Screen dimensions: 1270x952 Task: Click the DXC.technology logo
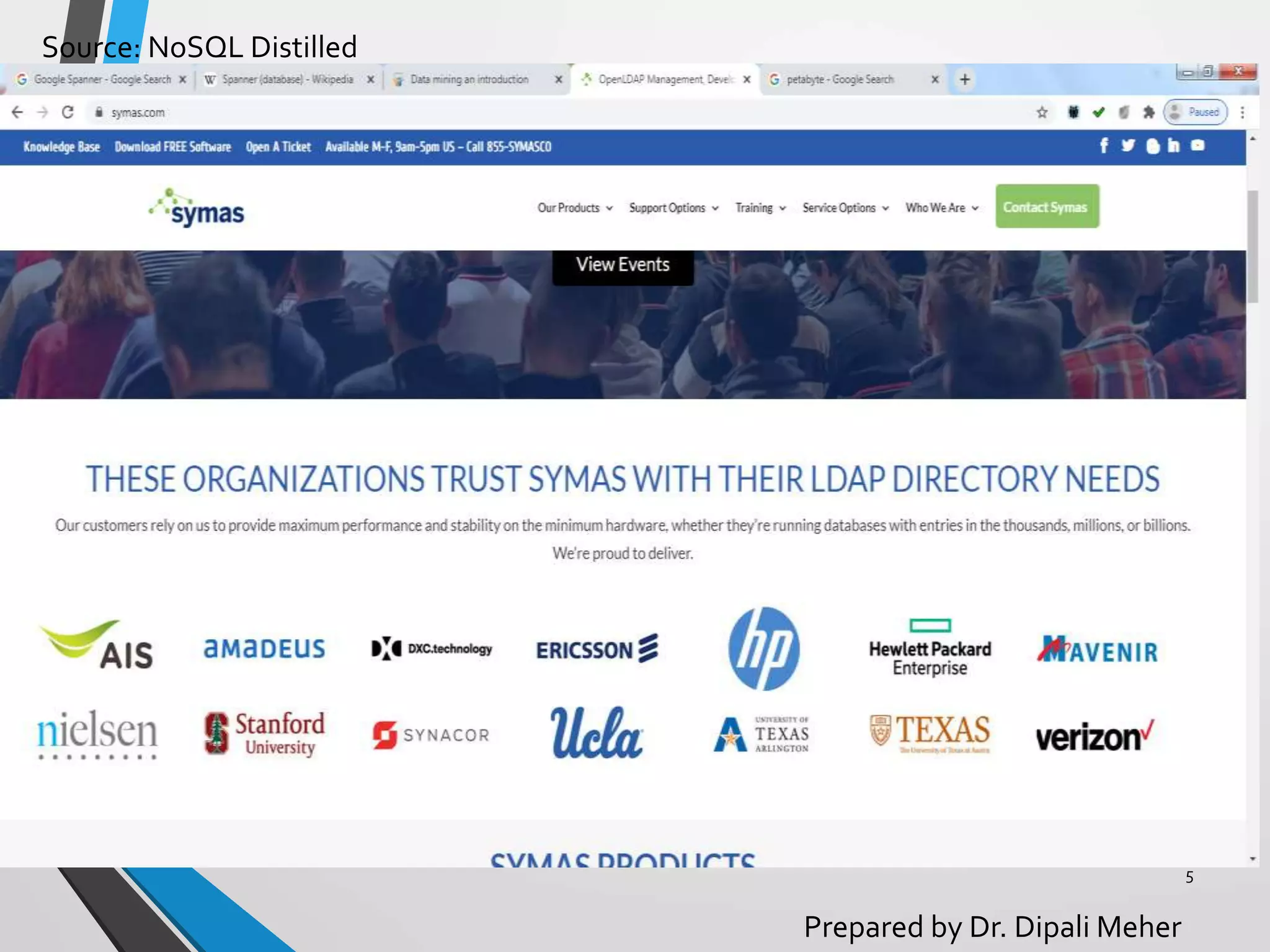point(432,649)
